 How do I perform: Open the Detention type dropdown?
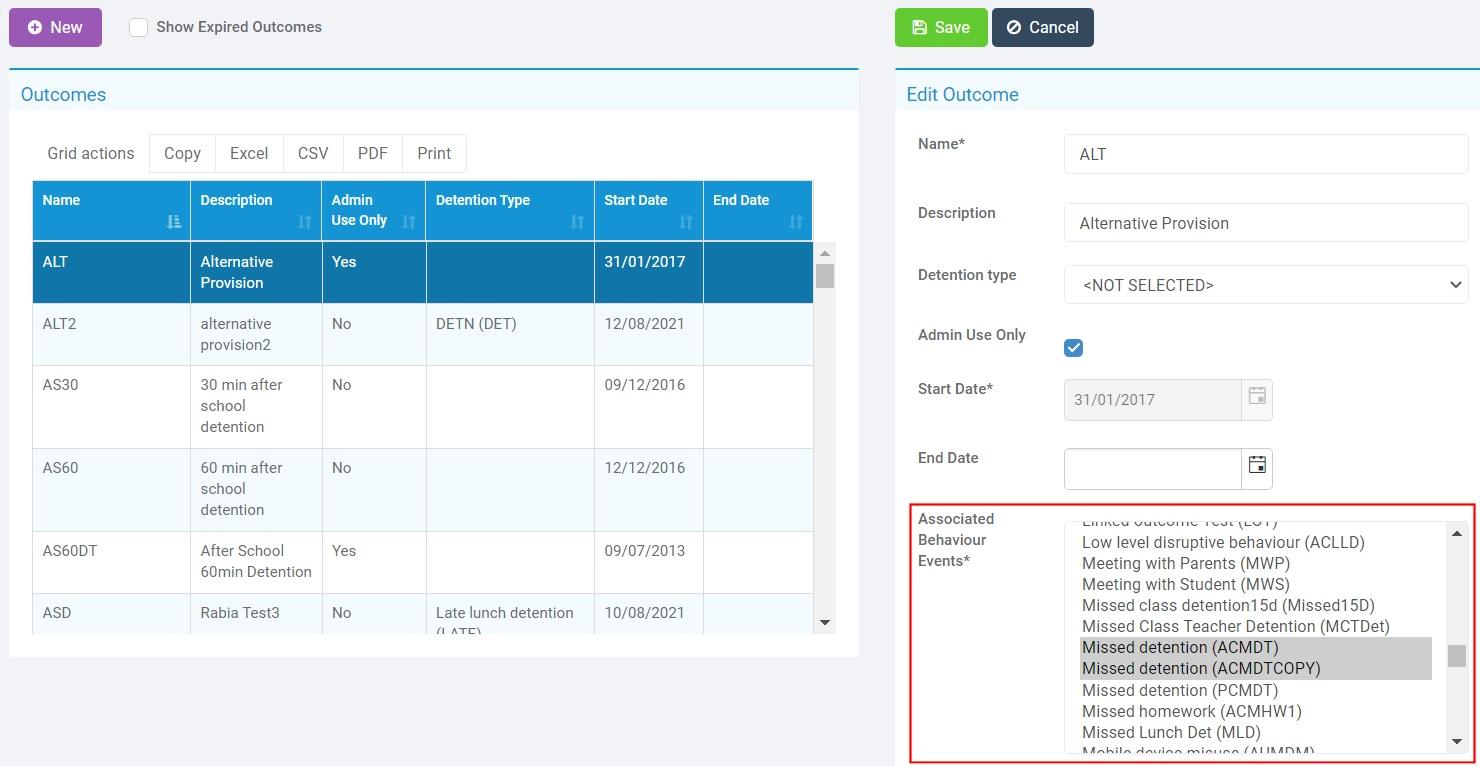[x=1266, y=285]
